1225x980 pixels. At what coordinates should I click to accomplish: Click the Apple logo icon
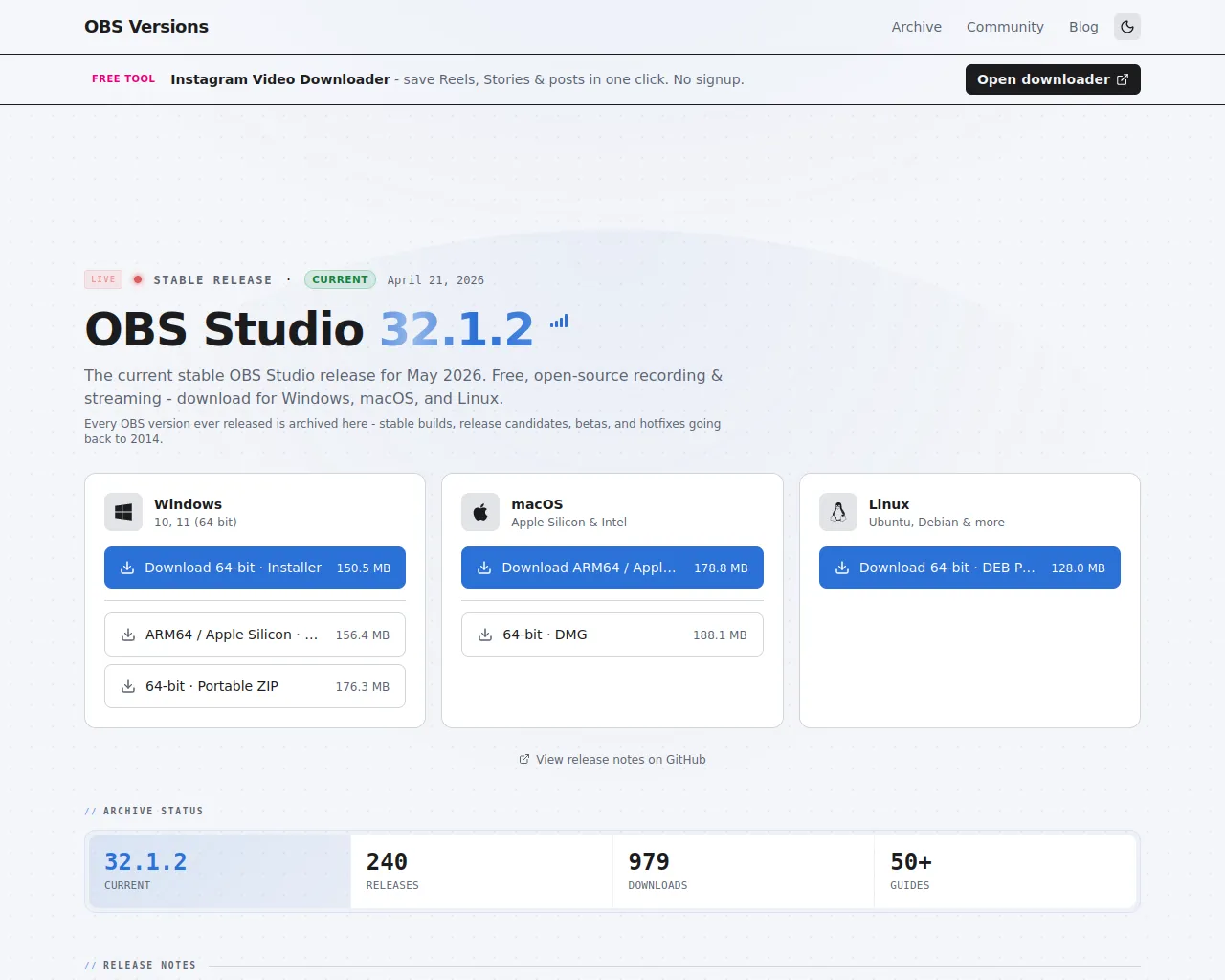480,512
